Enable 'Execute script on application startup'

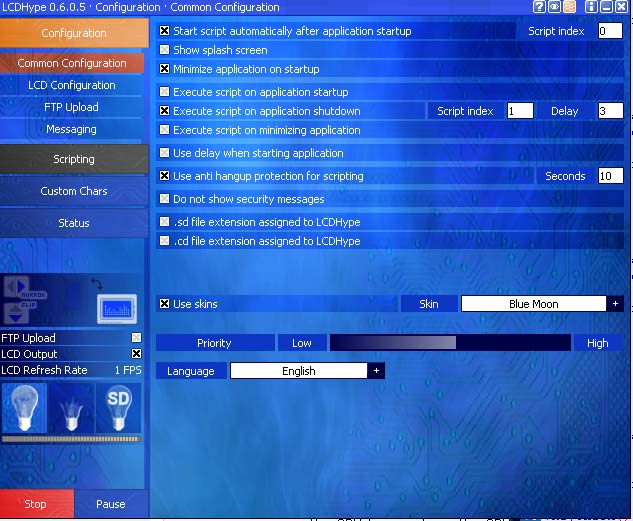click(x=164, y=92)
